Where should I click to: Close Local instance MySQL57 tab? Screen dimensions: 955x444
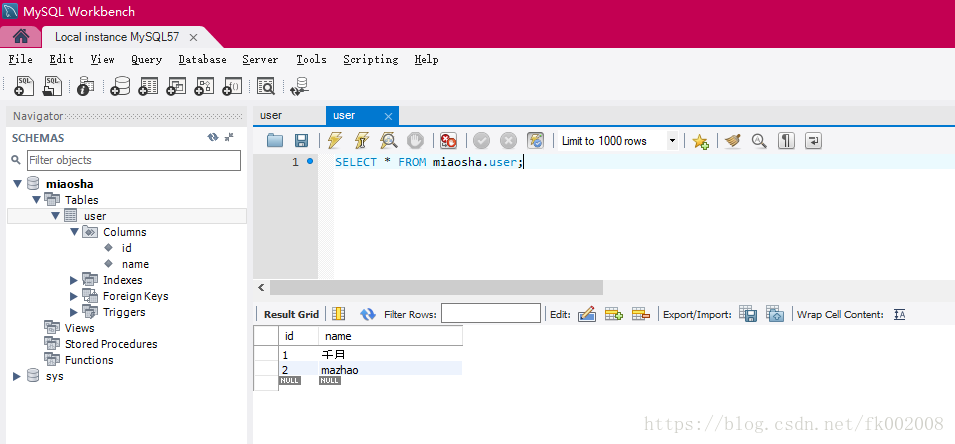click(193, 37)
